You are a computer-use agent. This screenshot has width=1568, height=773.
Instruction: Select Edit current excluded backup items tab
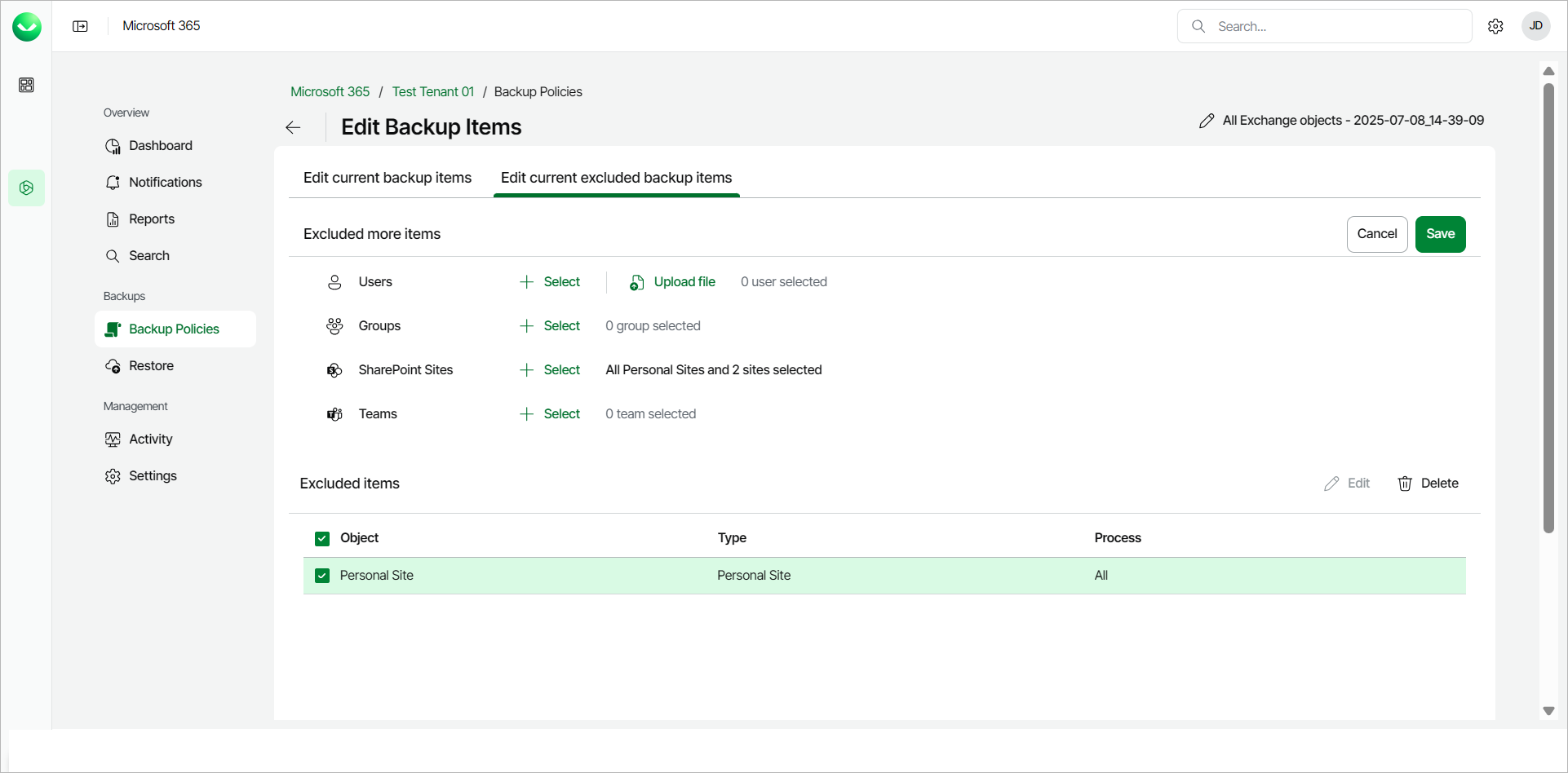pos(616,178)
